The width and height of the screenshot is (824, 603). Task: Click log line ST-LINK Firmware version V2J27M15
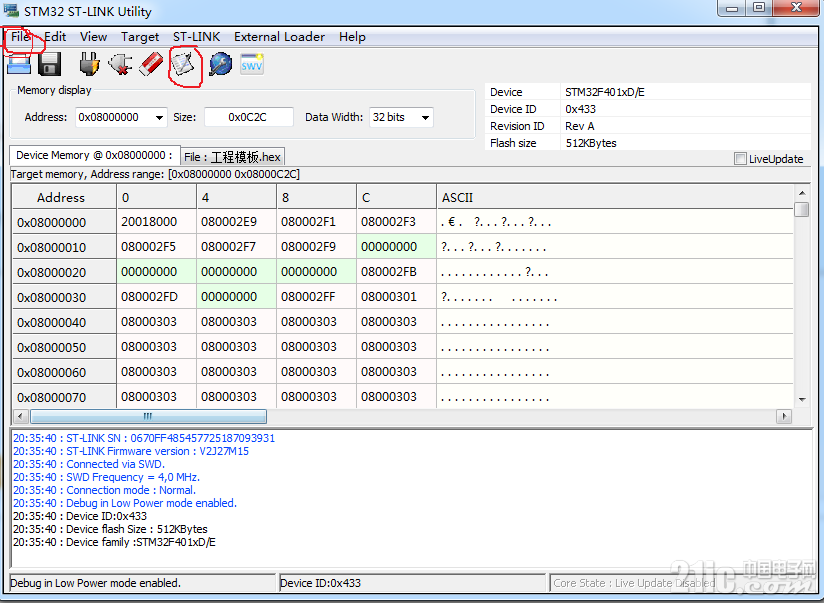(131, 451)
